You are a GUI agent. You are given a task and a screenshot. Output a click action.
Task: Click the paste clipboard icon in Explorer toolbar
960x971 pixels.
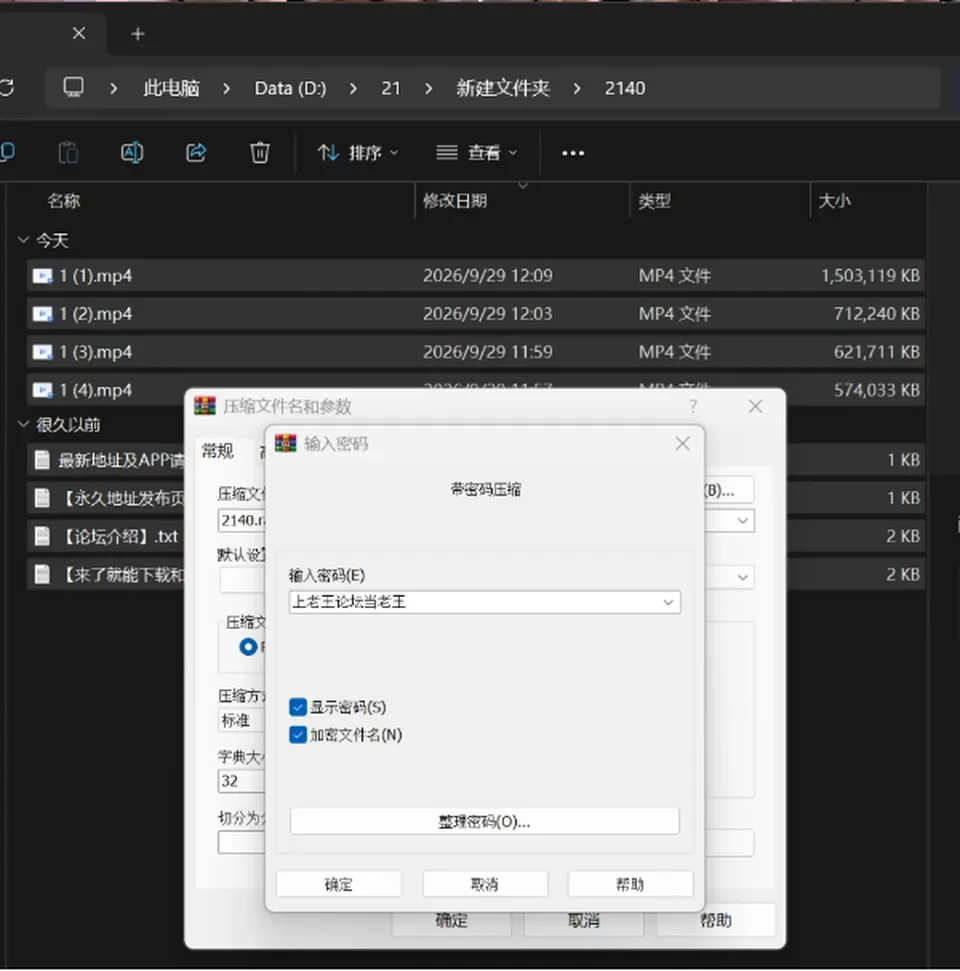pos(68,152)
